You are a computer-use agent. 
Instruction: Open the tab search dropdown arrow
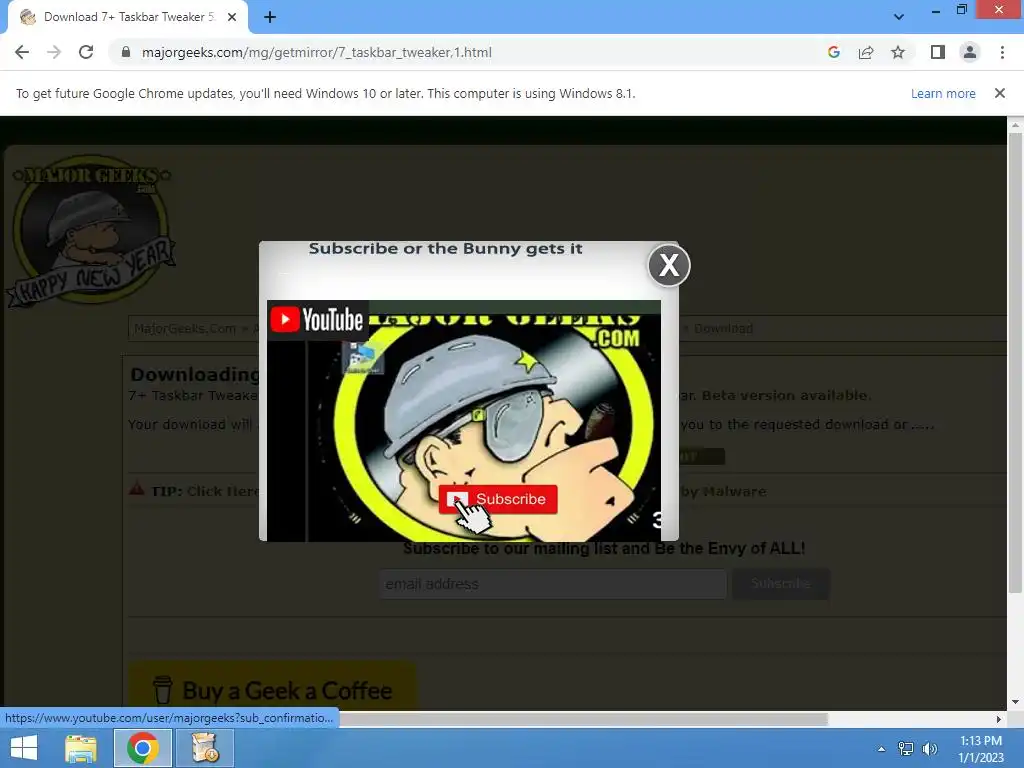tap(899, 17)
